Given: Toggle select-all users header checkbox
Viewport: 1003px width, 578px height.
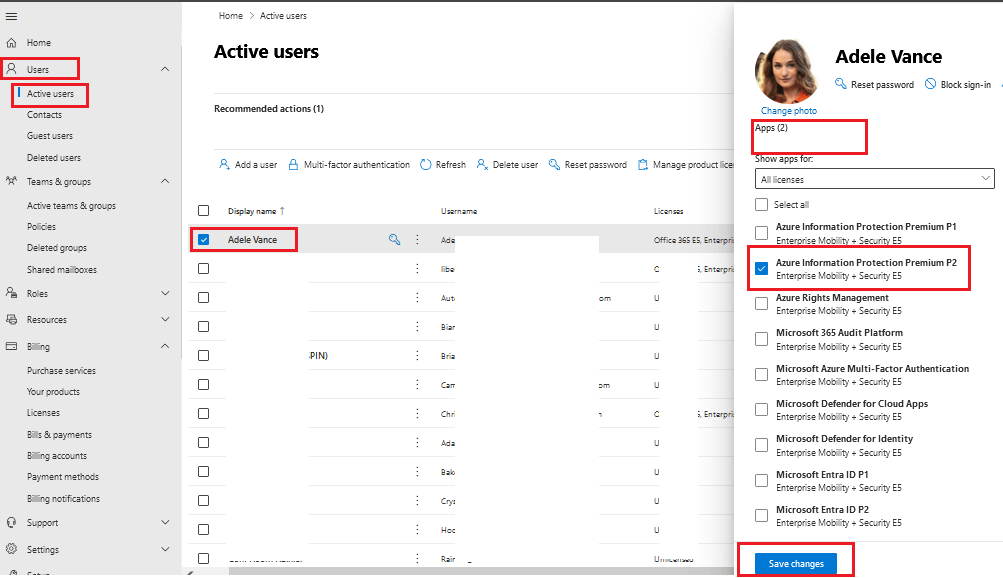Looking at the screenshot, I should click(x=203, y=210).
